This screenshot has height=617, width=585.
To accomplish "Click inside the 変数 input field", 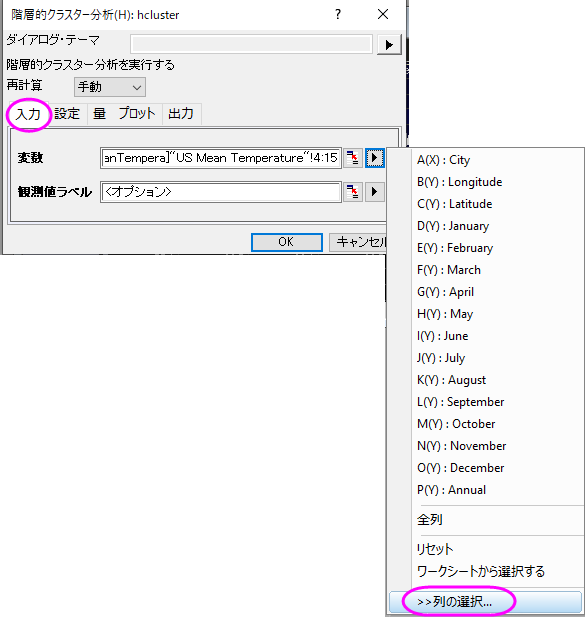I will (221, 158).
